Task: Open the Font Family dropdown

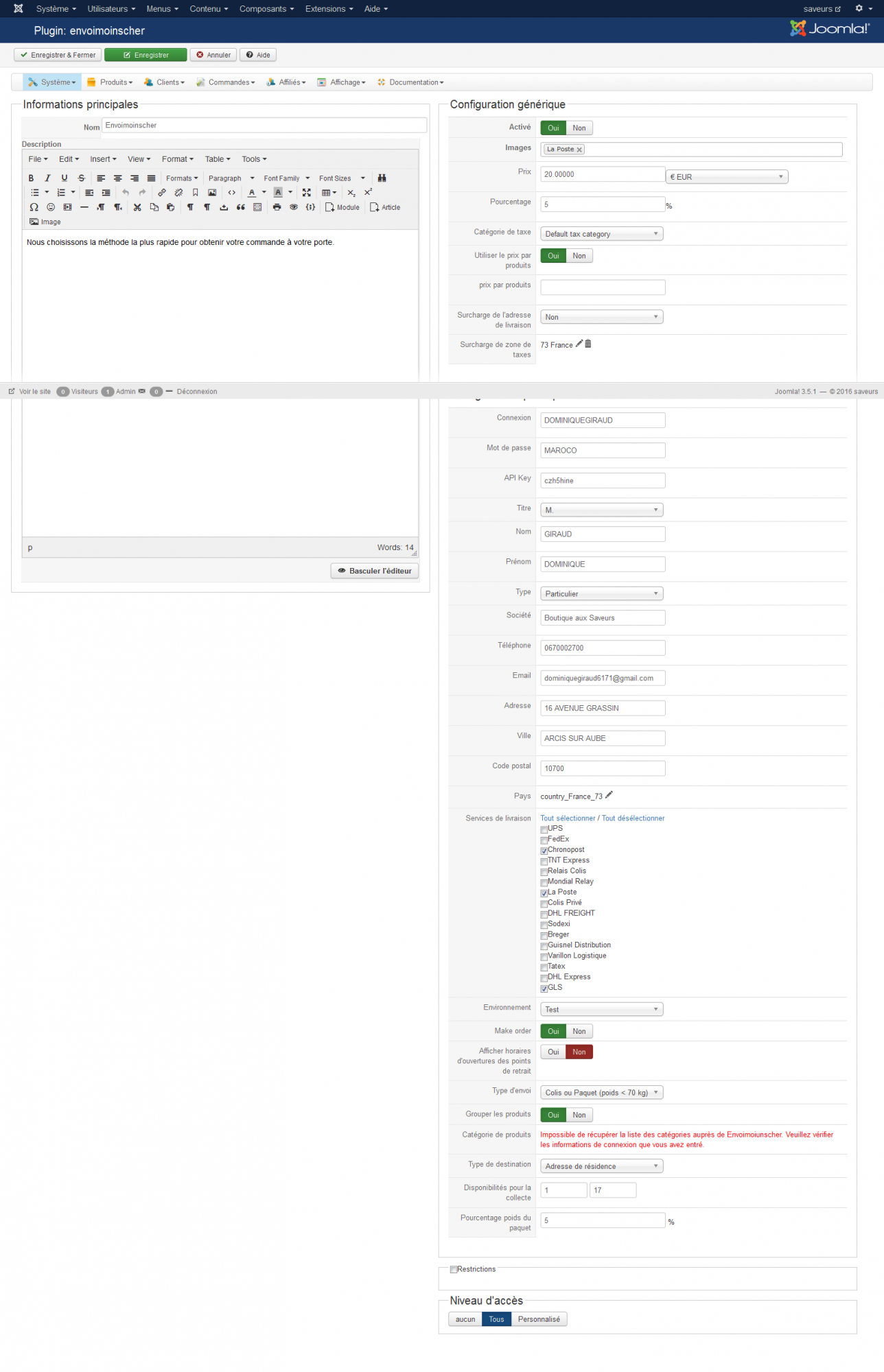Action: [287, 178]
